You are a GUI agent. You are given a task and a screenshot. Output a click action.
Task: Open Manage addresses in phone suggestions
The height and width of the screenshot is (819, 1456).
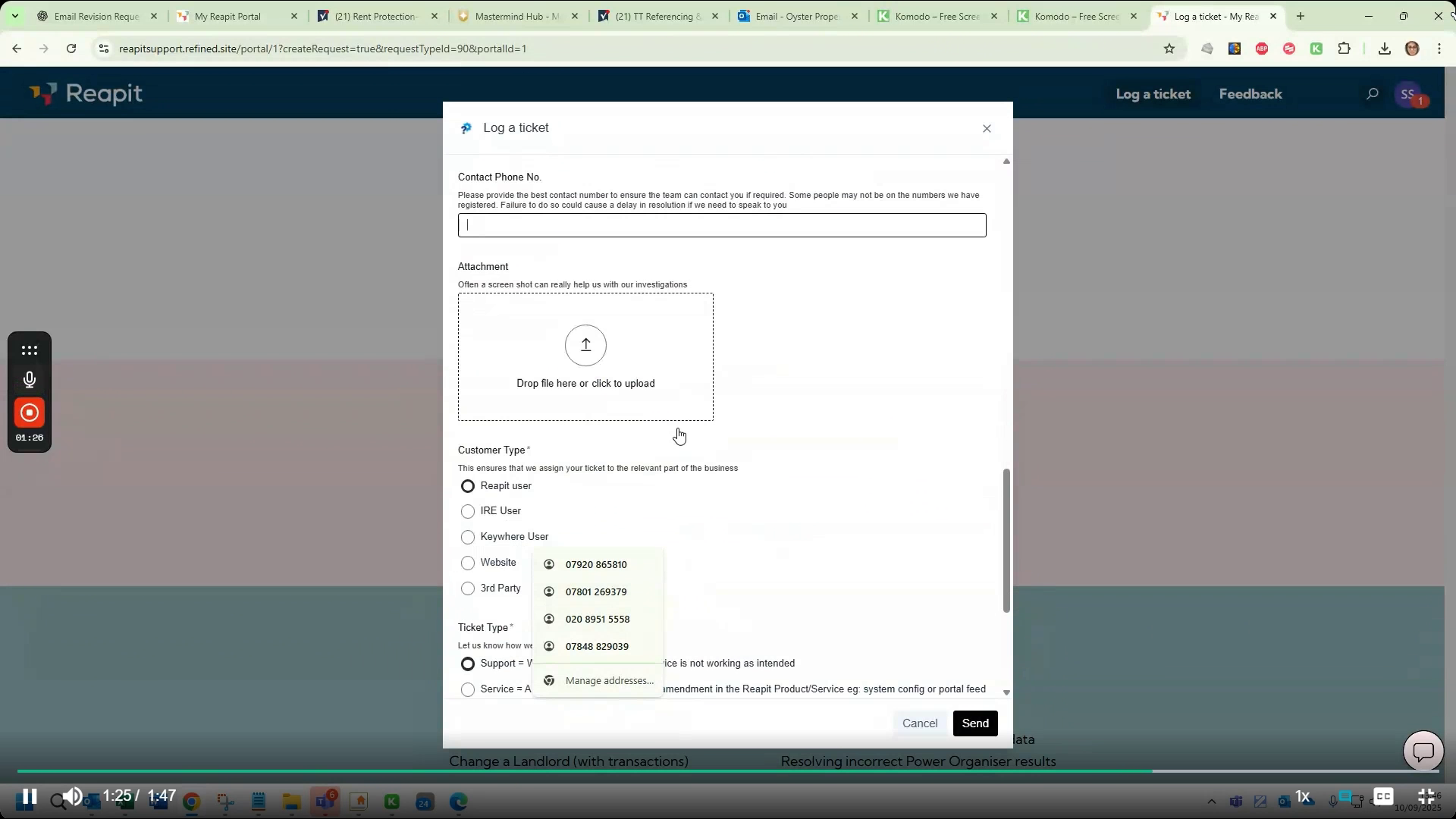coord(609,680)
